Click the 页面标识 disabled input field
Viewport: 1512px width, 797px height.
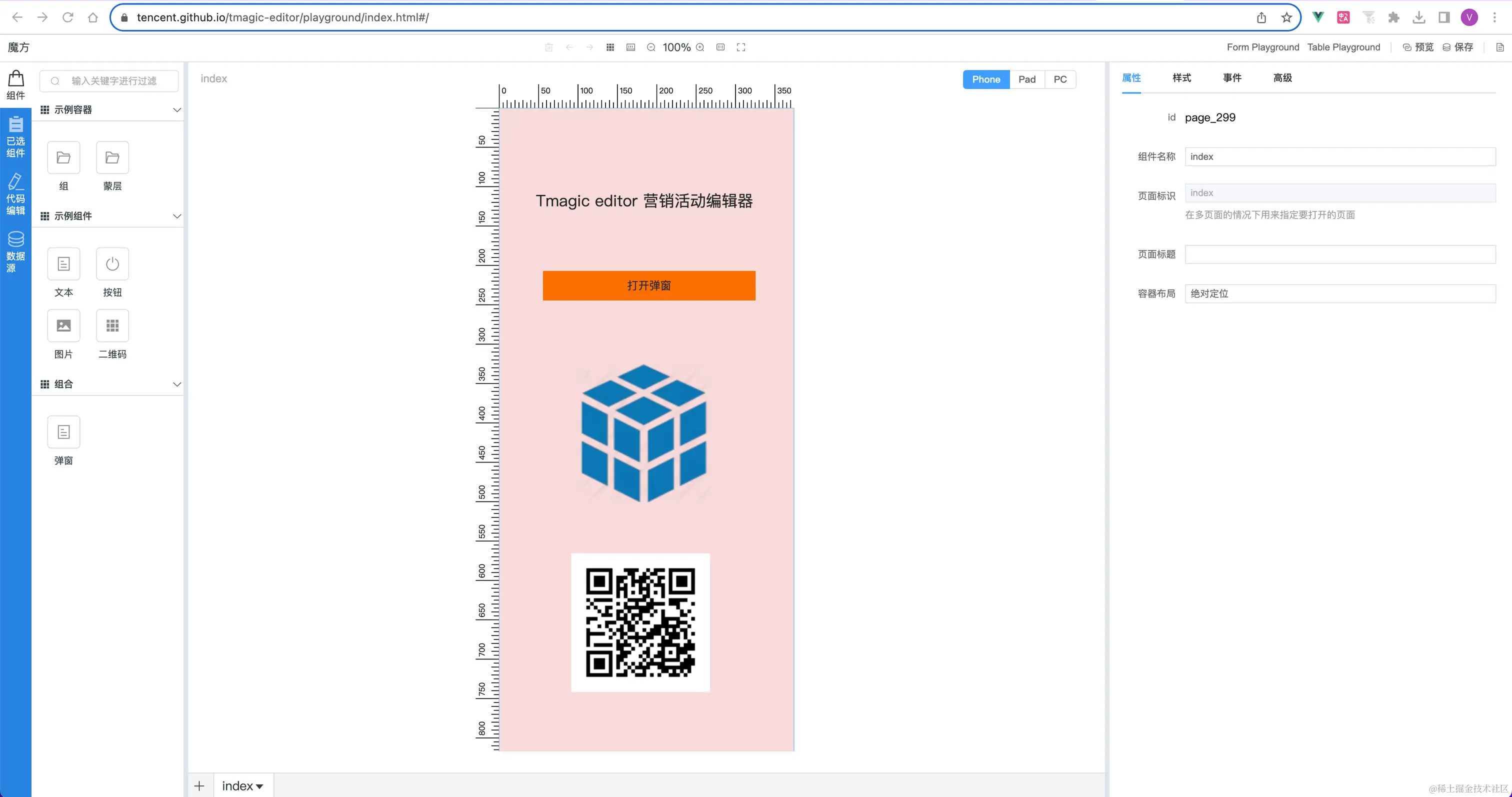(1340, 193)
